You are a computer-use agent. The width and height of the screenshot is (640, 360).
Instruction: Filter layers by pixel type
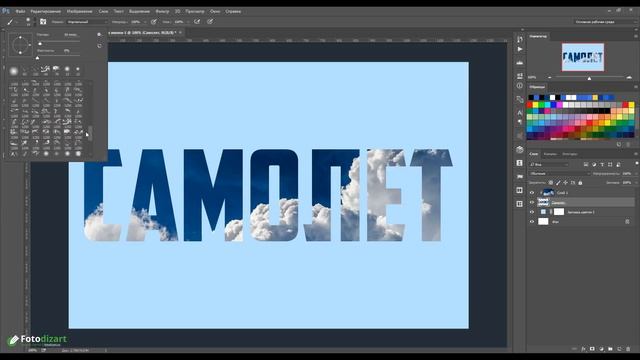click(586, 164)
